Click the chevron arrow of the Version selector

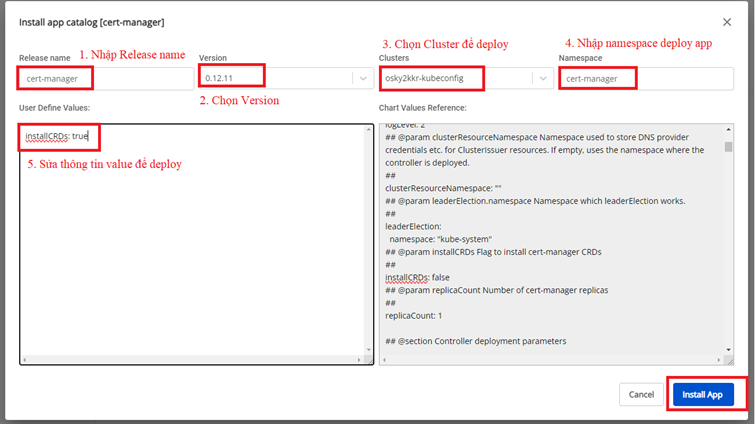[361, 78]
